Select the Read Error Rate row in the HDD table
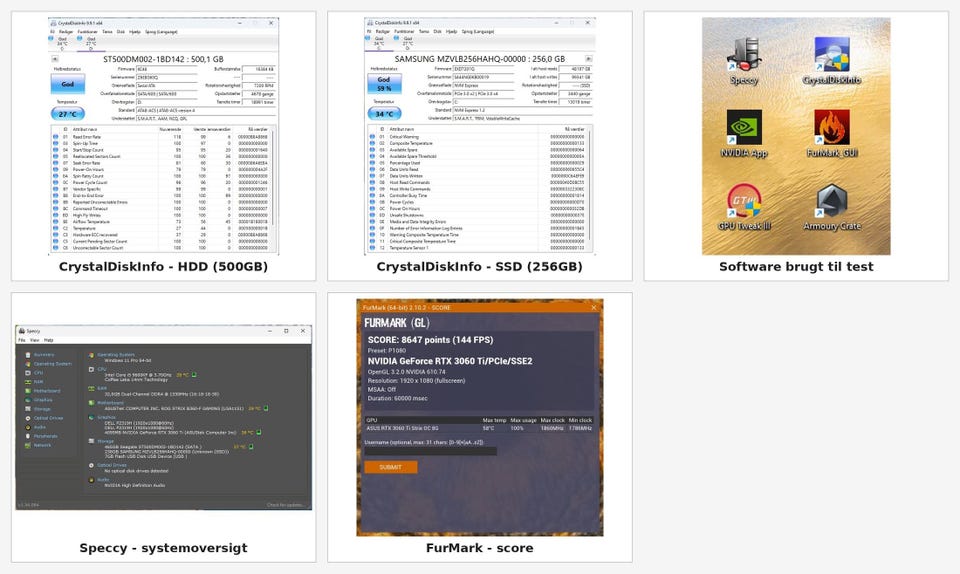960x574 pixels. coord(160,136)
